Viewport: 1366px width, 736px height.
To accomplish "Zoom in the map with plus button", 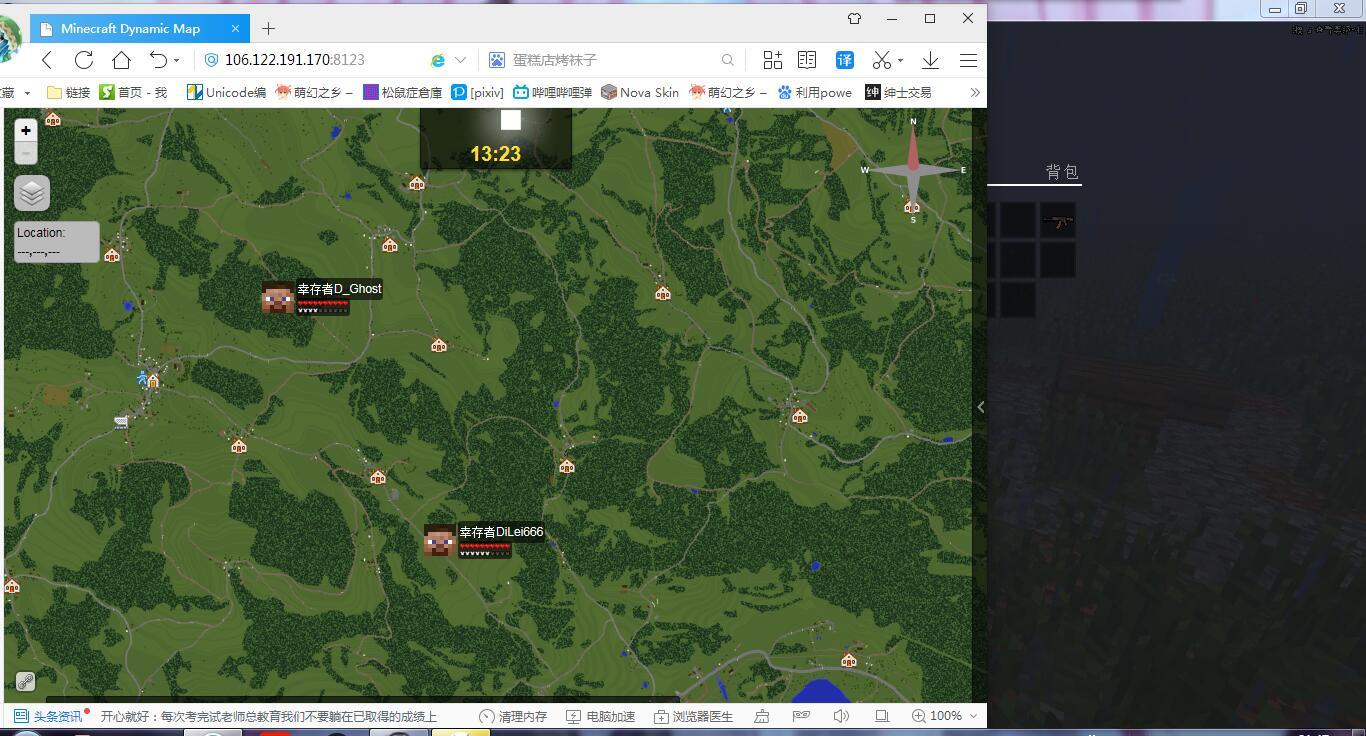I will pos(26,131).
